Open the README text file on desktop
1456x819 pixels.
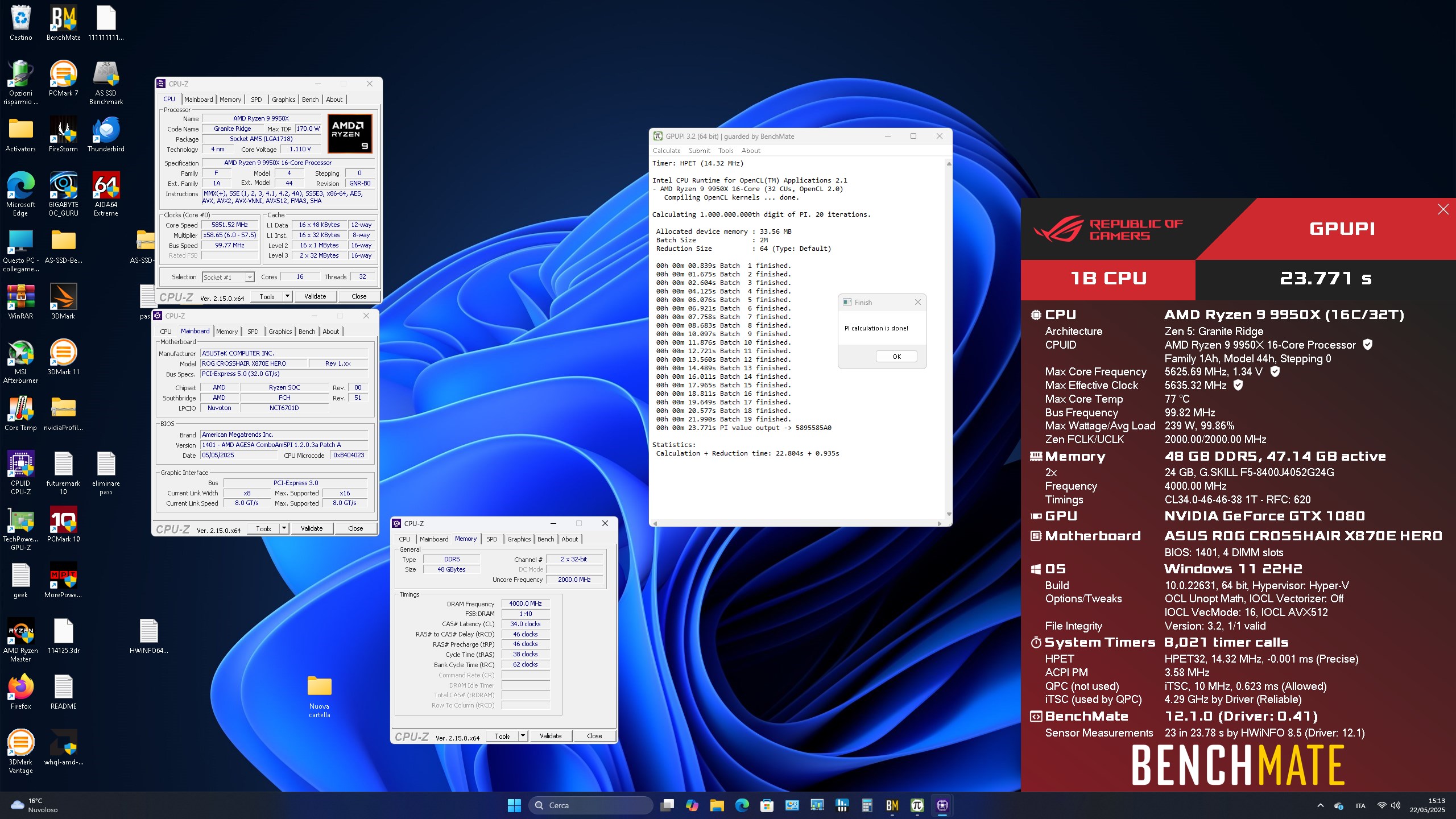[x=63, y=692]
